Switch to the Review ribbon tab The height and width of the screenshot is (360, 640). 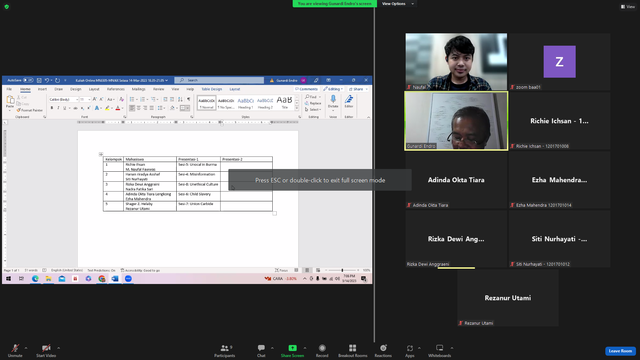158,89
